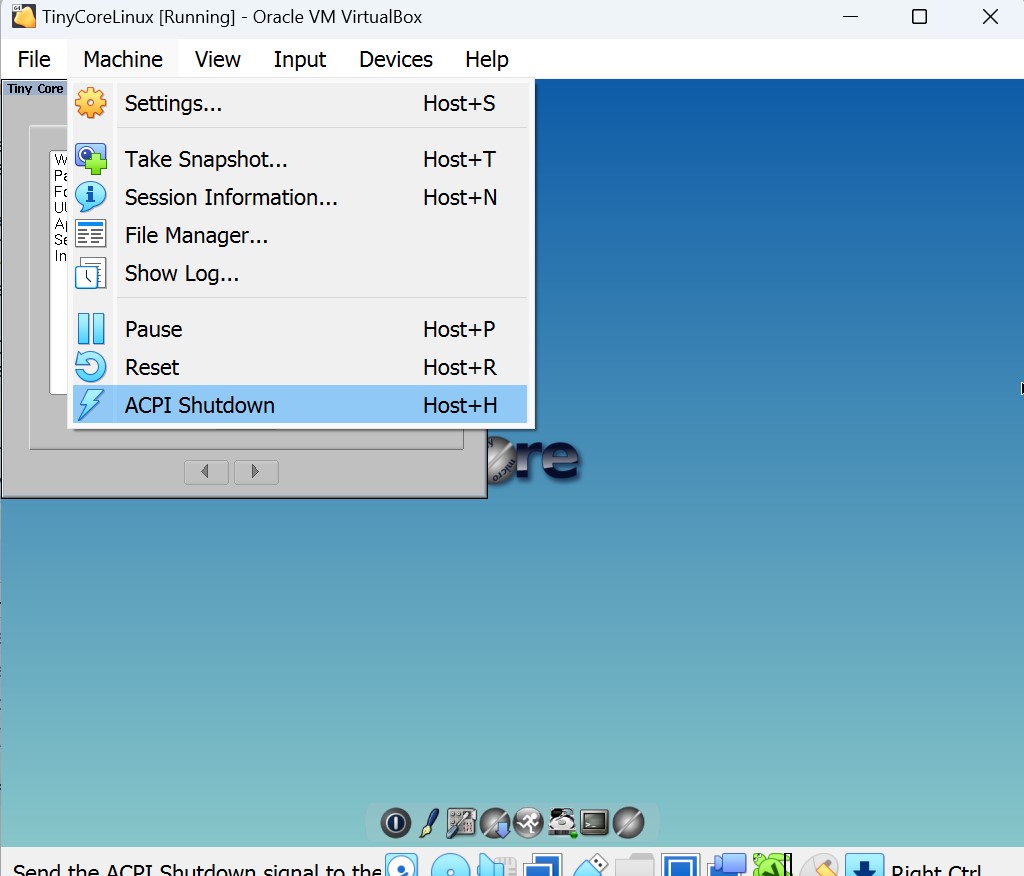Click the Tiny Core window title bar

click(x=35, y=88)
